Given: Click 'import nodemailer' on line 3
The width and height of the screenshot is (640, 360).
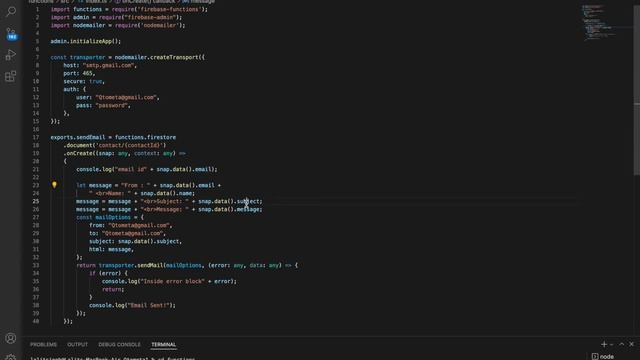Looking at the screenshot, I should (78, 25).
